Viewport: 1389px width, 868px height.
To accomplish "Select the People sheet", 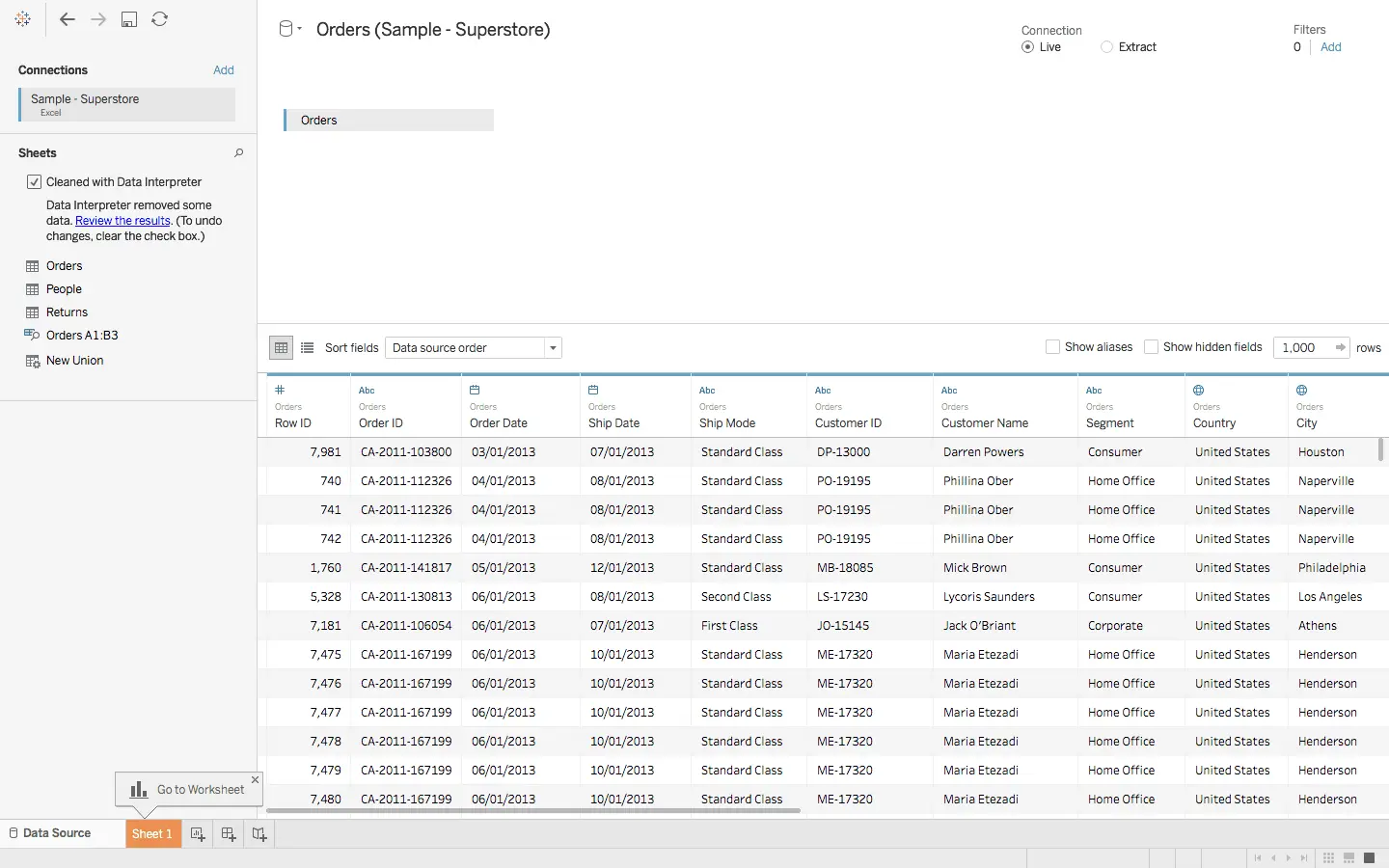I will click(64, 288).
